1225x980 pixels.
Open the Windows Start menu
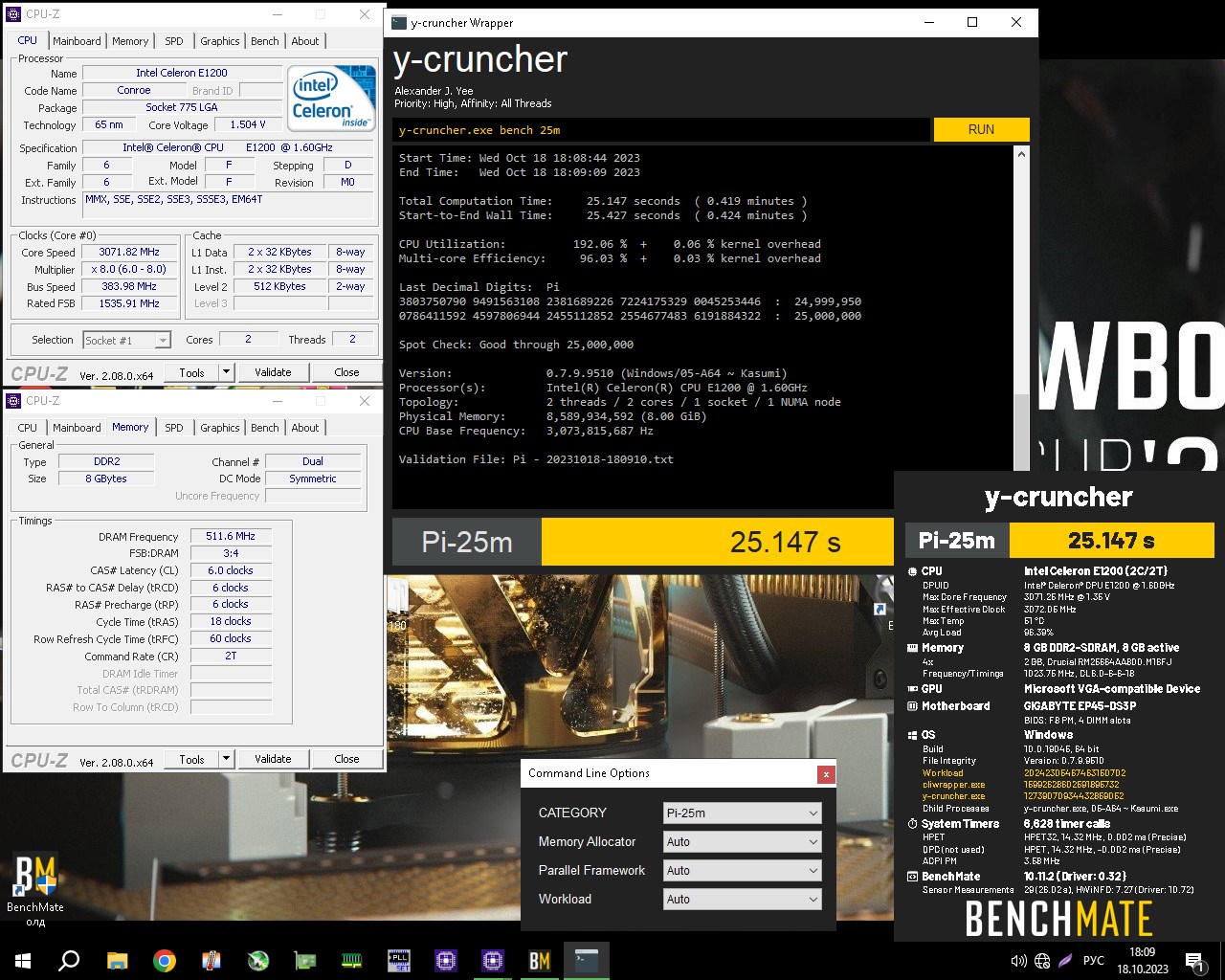click(x=23, y=960)
